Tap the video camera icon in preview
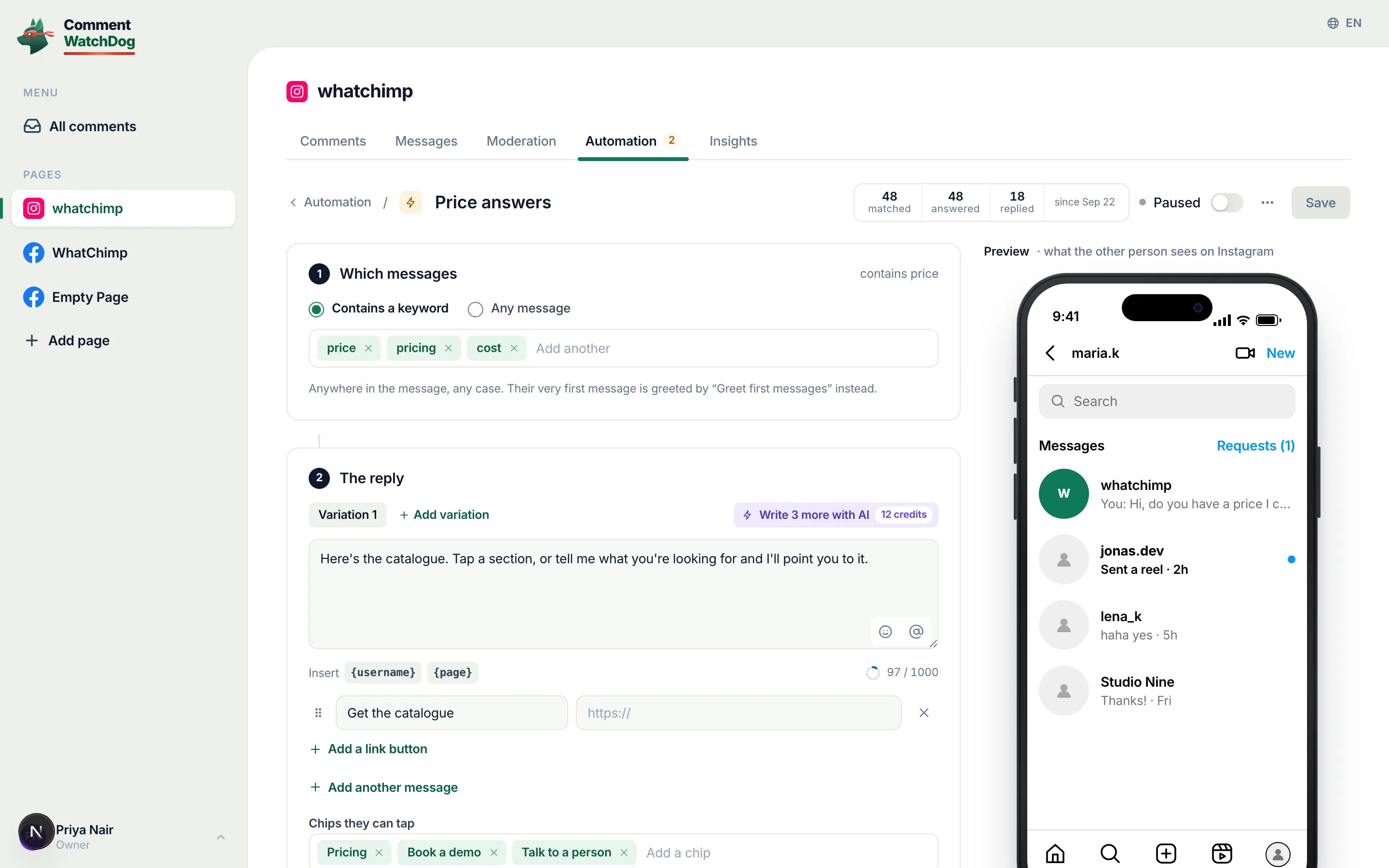 1245,353
